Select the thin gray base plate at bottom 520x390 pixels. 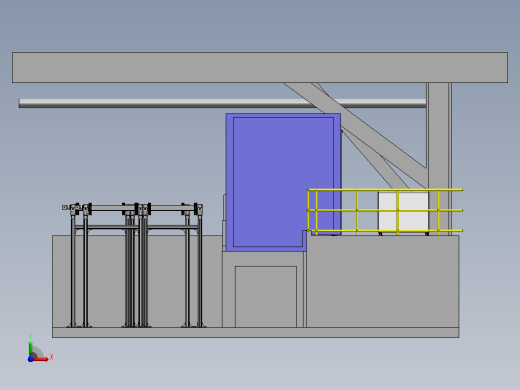256,332
